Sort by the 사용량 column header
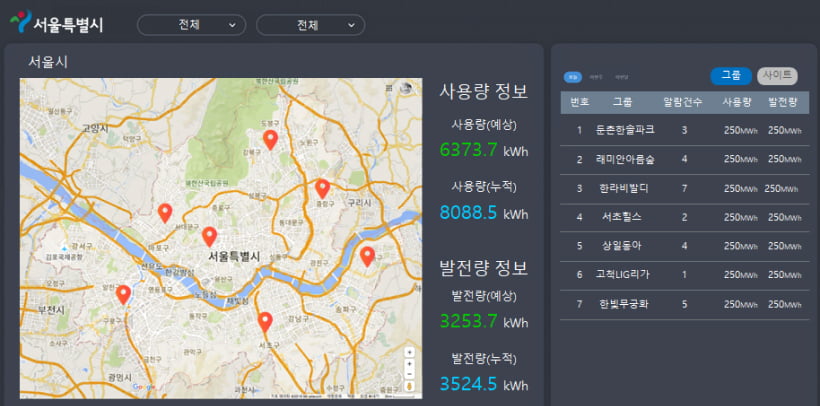The width and height of the screenshot is (820, 406). coord(737,103)
